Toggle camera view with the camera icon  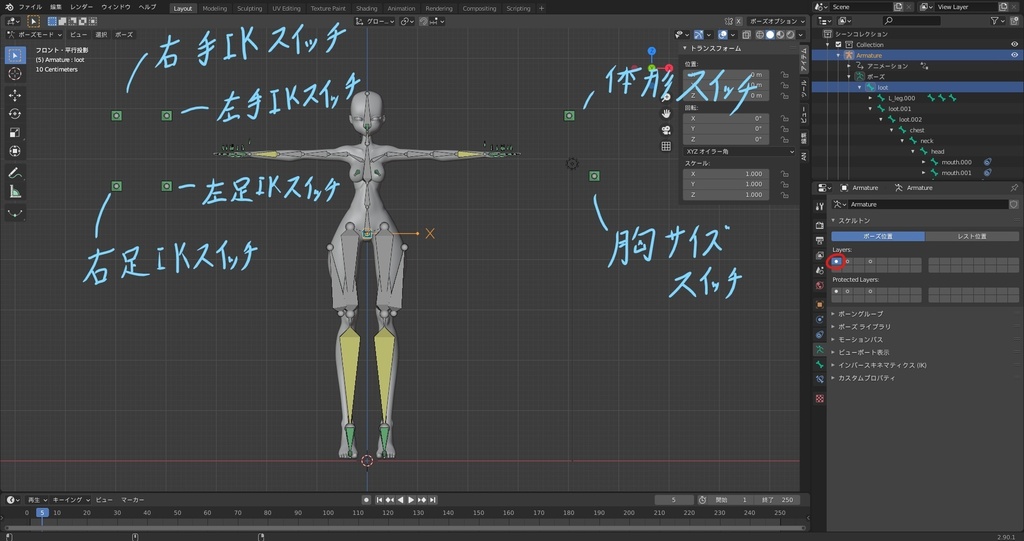pyautogui.click(x=665, y=130)
